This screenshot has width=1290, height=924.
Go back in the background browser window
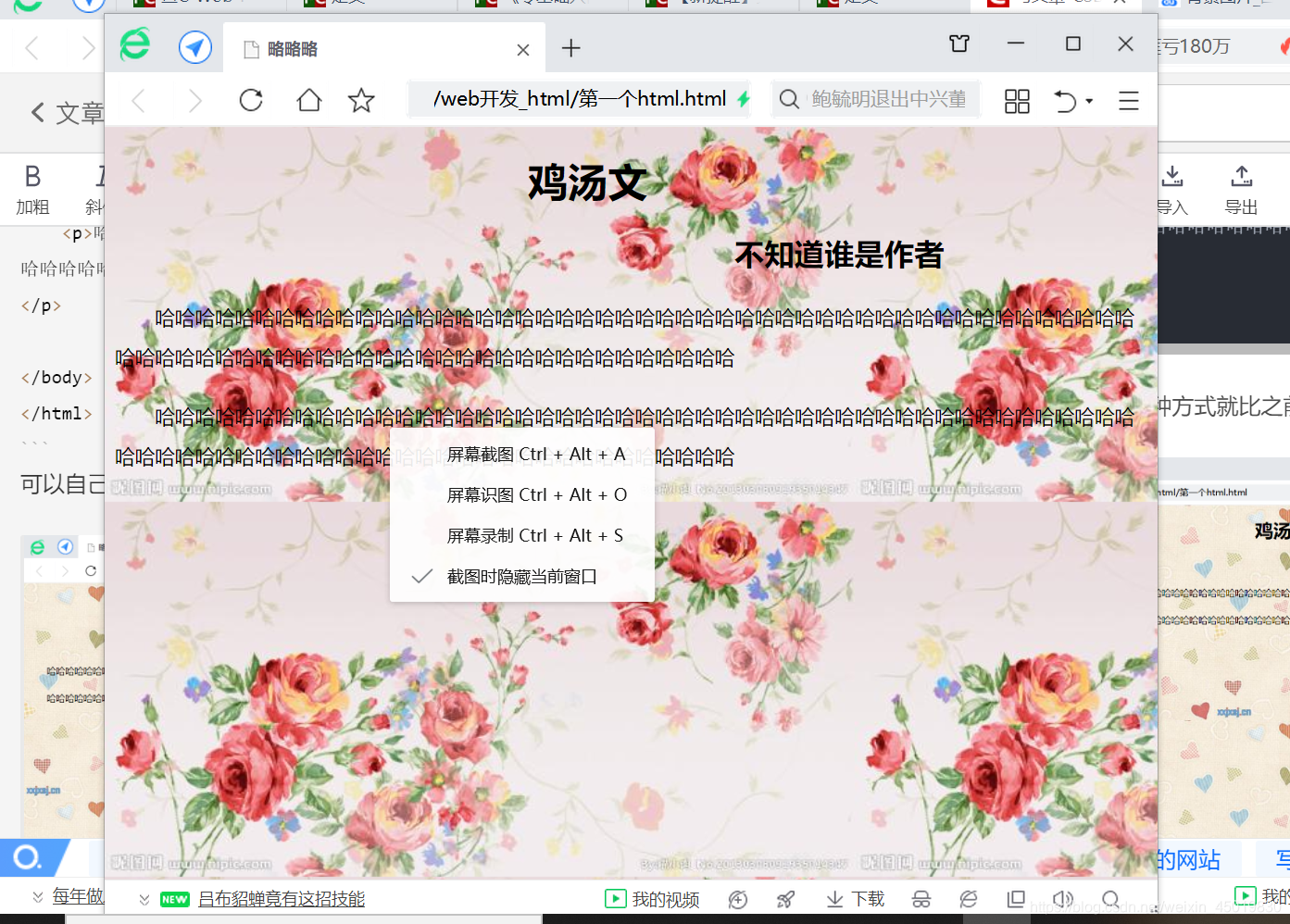pyautogui.click(x=32, y=47)
